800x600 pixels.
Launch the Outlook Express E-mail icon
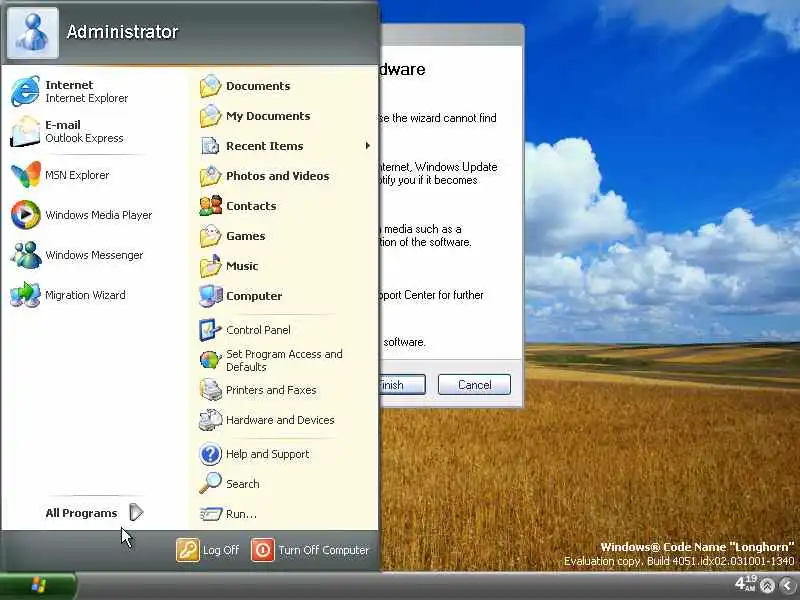[25, 131]
